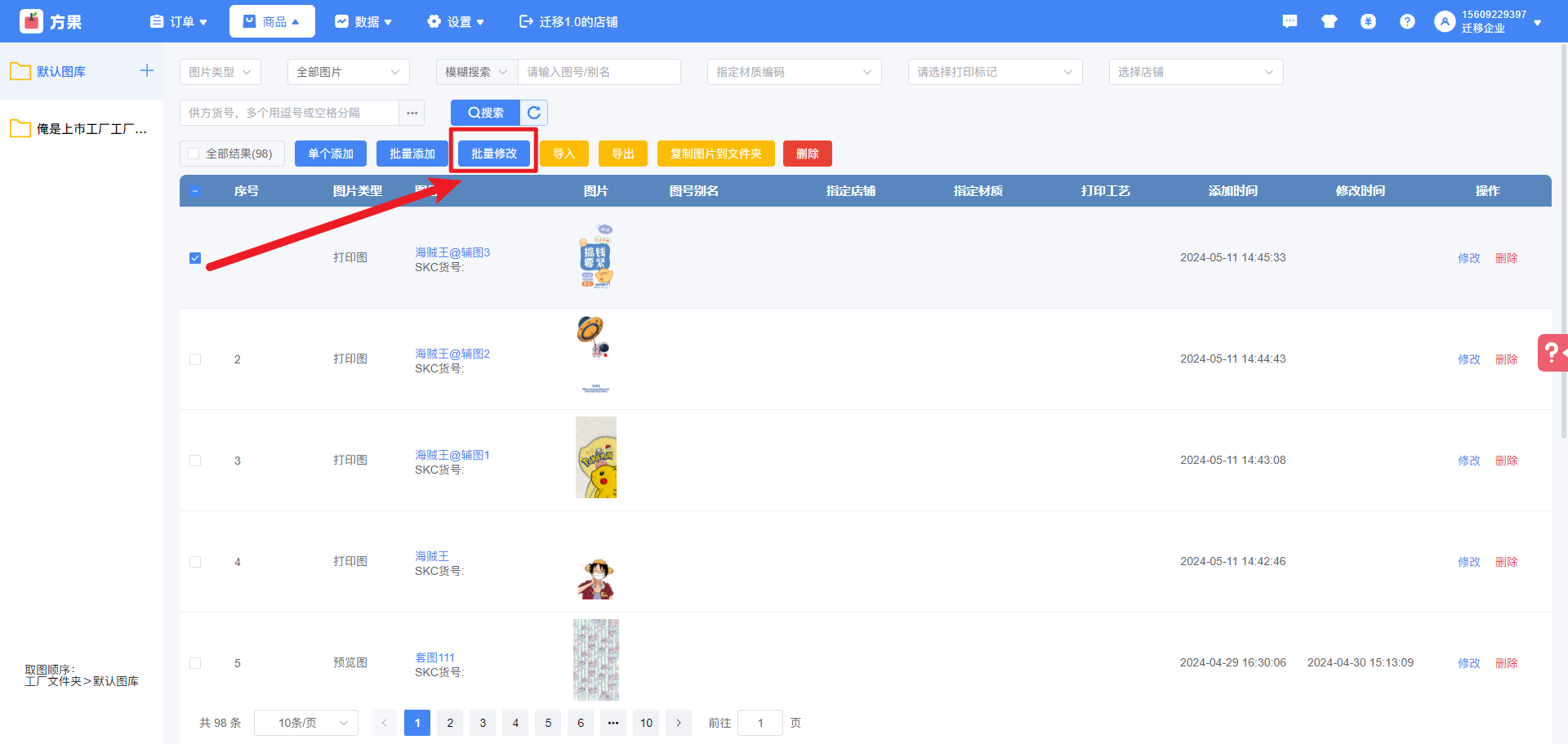
Task: Open the 数据 menu
Action: [x=363, y=21]
